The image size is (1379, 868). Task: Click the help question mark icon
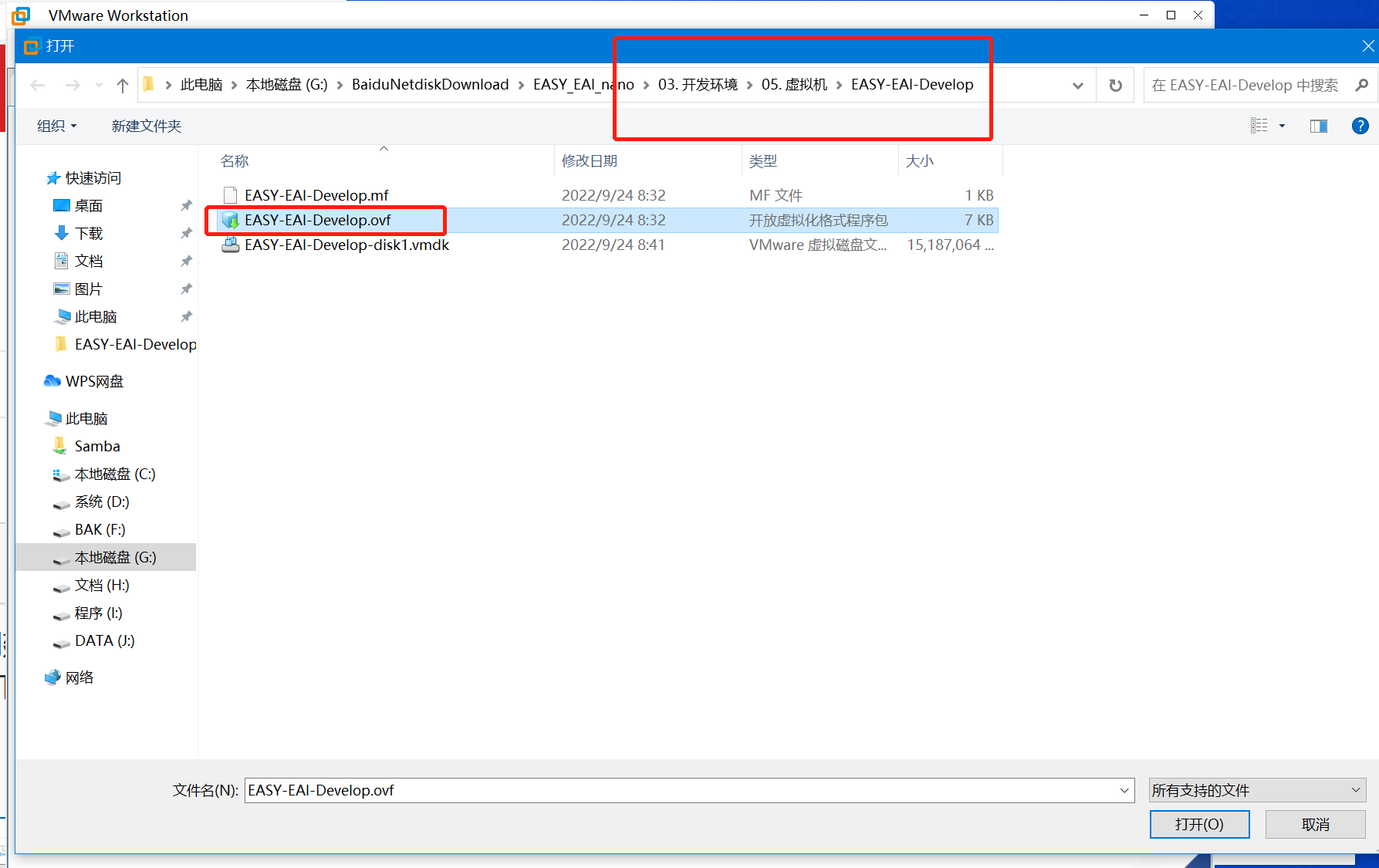click(1360, 126)
